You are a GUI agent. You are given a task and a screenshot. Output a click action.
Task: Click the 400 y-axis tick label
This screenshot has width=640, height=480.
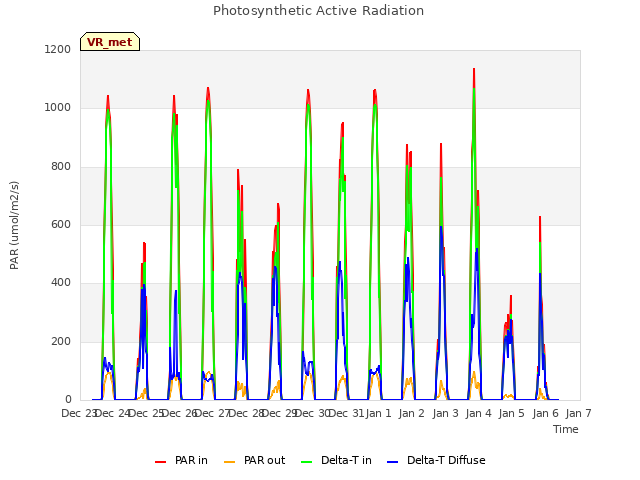point(61,283)
